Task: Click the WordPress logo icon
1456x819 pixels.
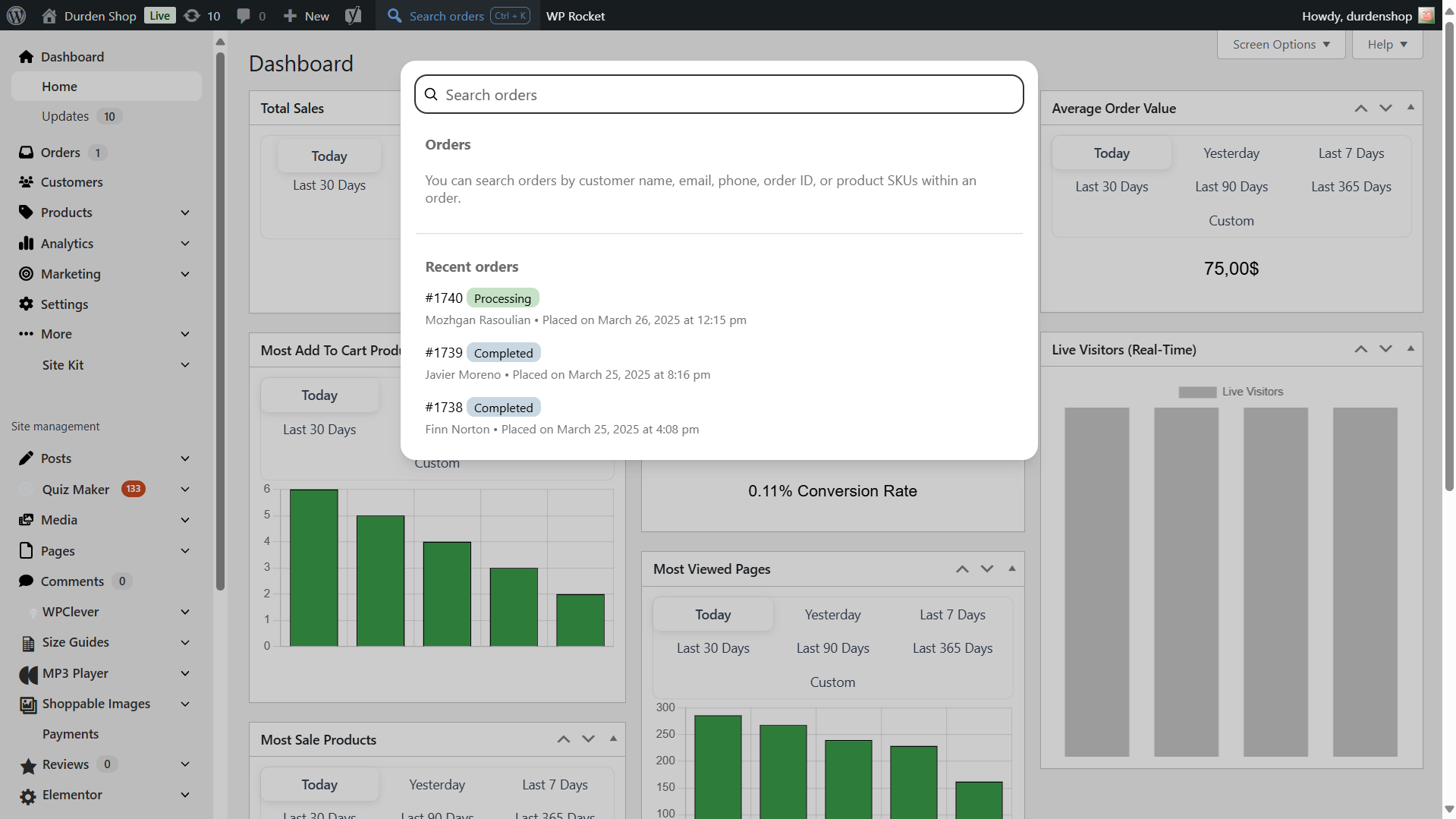Action: point(16,15)
